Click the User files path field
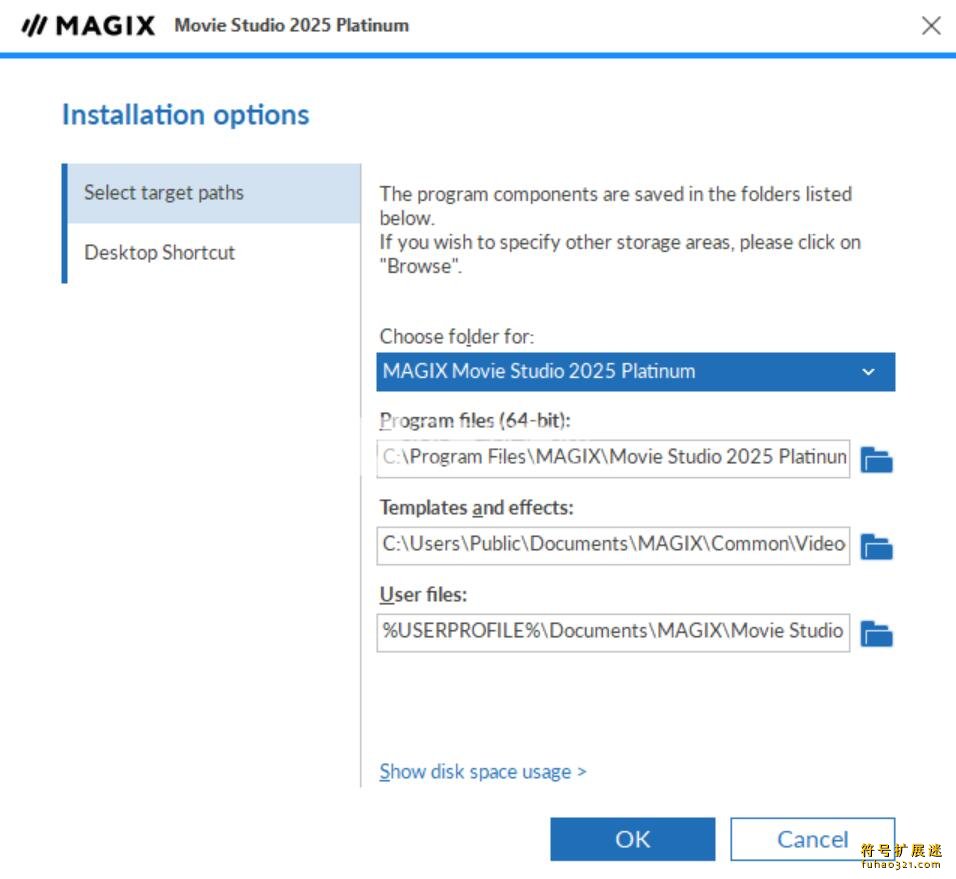This screenshot has width=956, height=879. [613, 633]
